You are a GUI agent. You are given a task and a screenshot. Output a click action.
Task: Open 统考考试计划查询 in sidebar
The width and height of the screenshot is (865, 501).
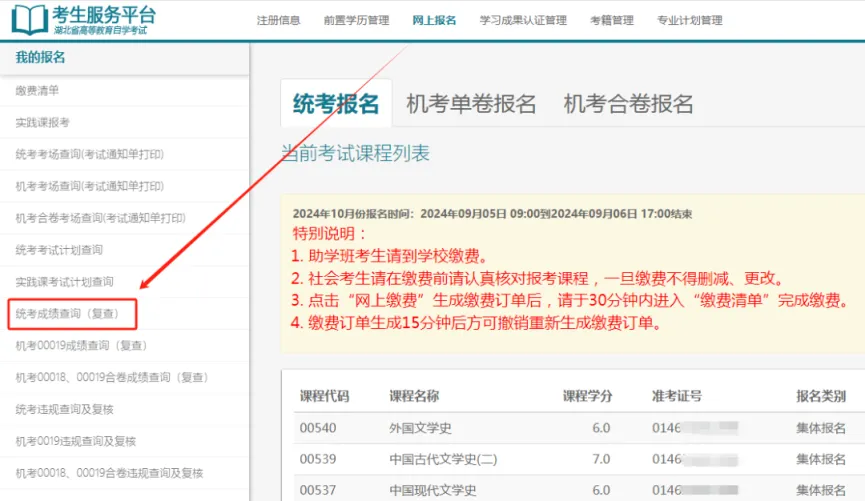[x=59, y=250]
